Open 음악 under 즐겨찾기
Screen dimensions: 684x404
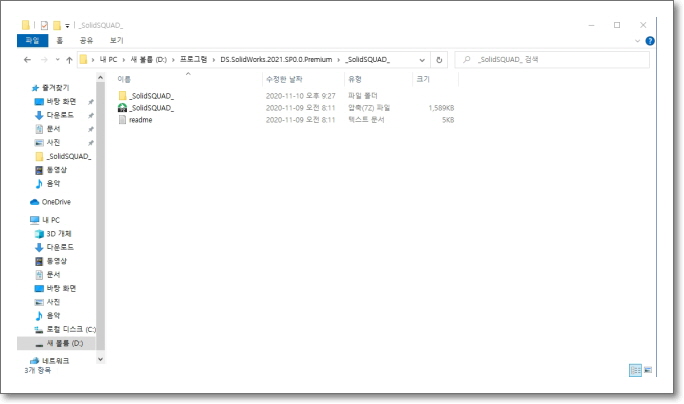48,184
